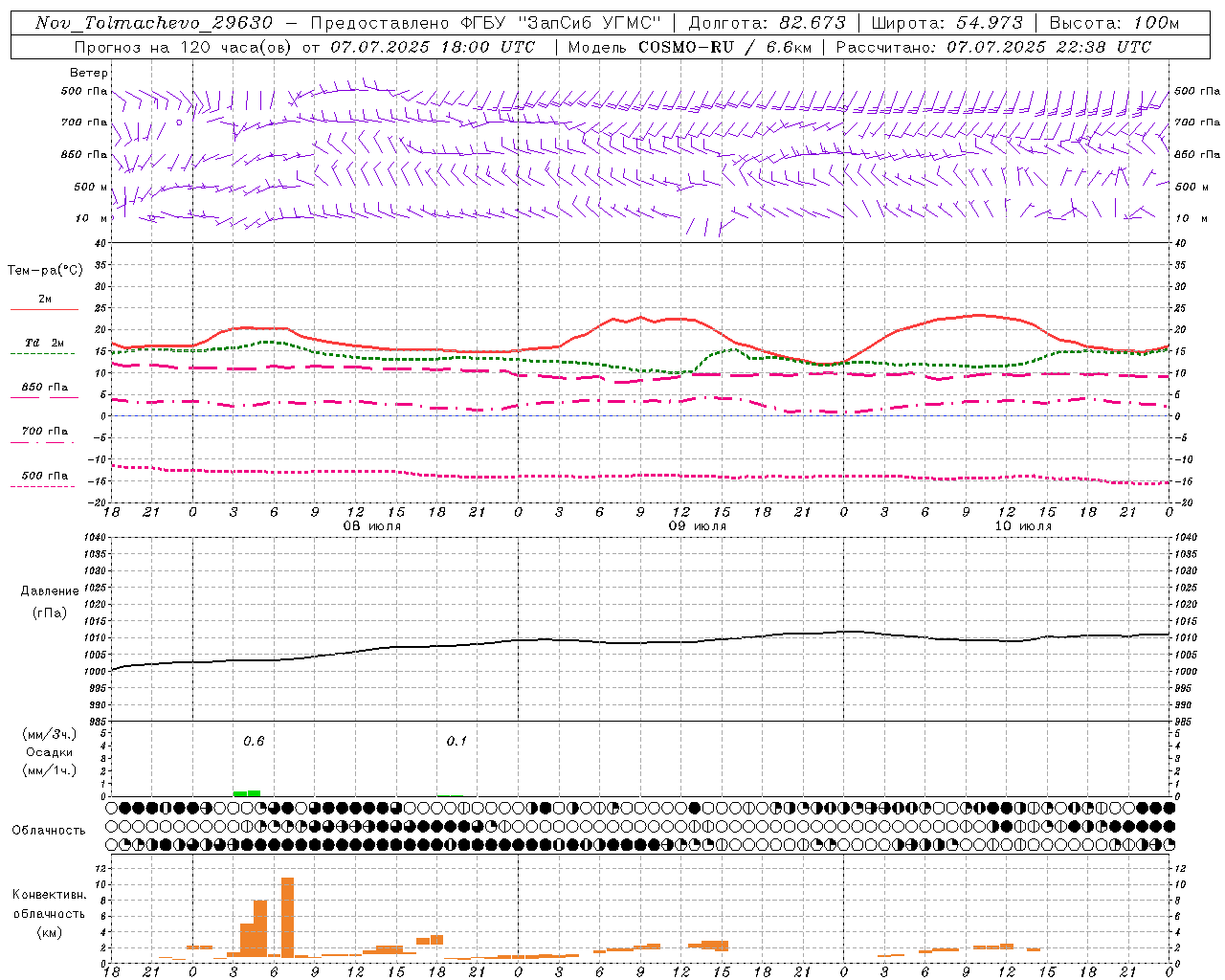This screenshot has height=980, width=1225.
Task: Click the Долгота: 82.673 value
Action: pyautogui.click(x=768, y=23)
